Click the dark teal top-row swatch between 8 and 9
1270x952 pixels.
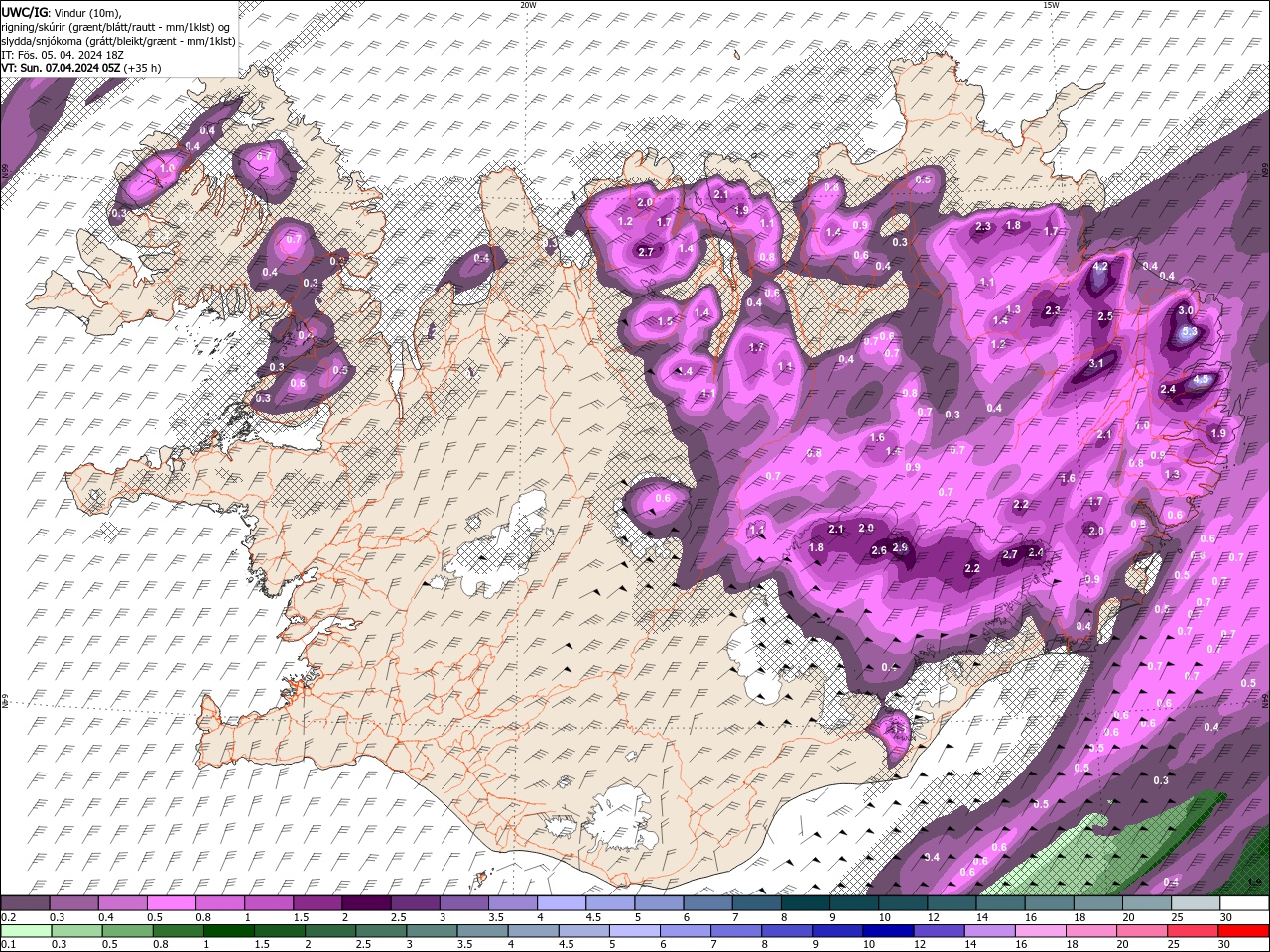(x=805, y=903)
